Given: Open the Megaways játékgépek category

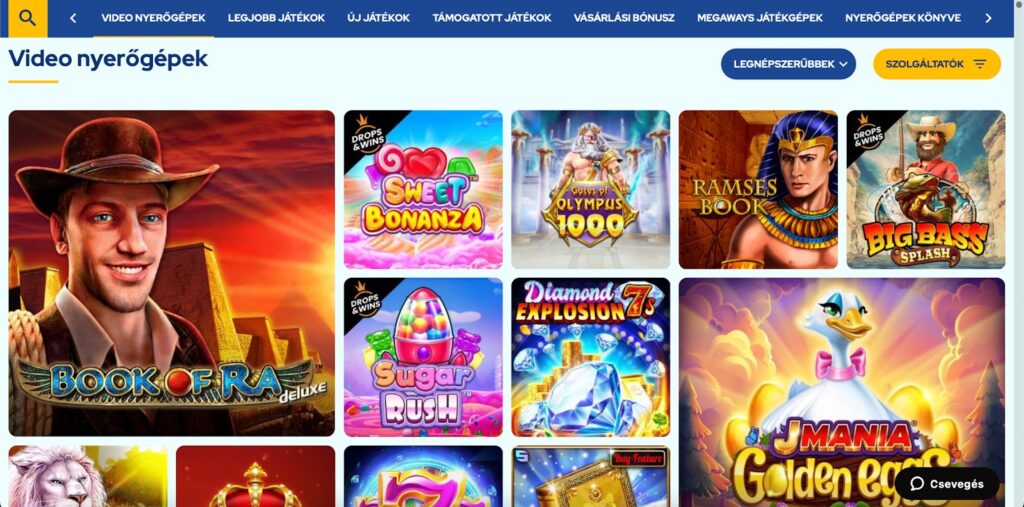Looking at the screenshot, I should [x=760, y=18].
